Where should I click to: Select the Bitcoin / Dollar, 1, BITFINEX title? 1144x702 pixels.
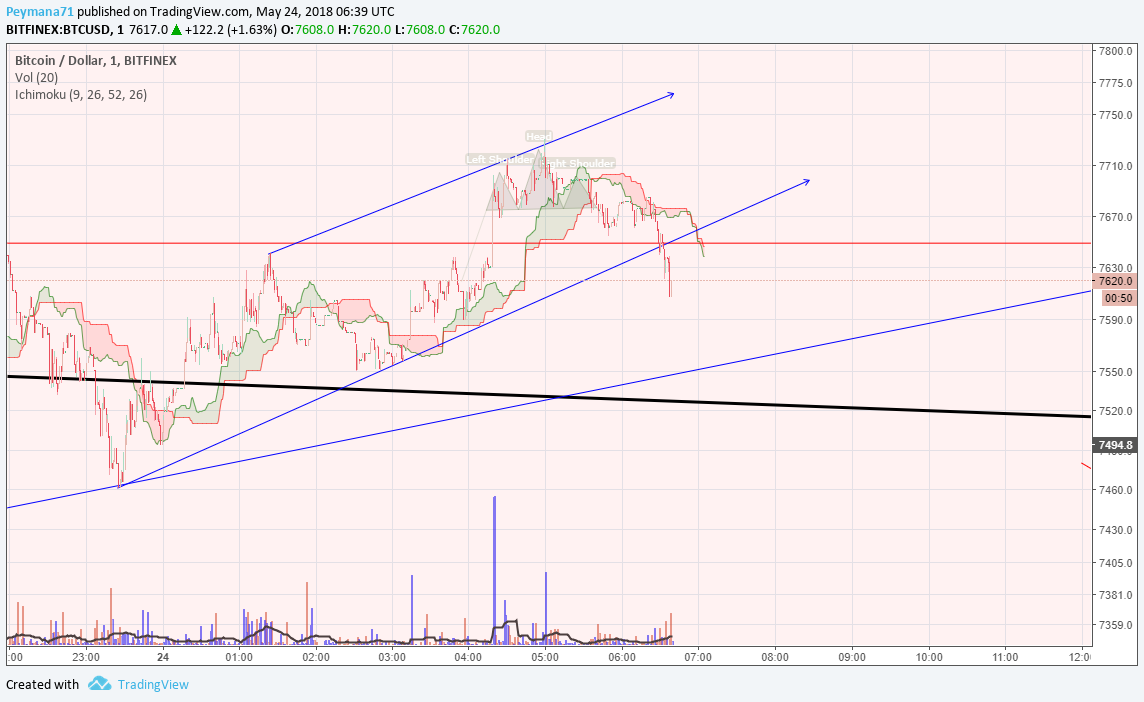pyautogui.click(x=96, y=61)
